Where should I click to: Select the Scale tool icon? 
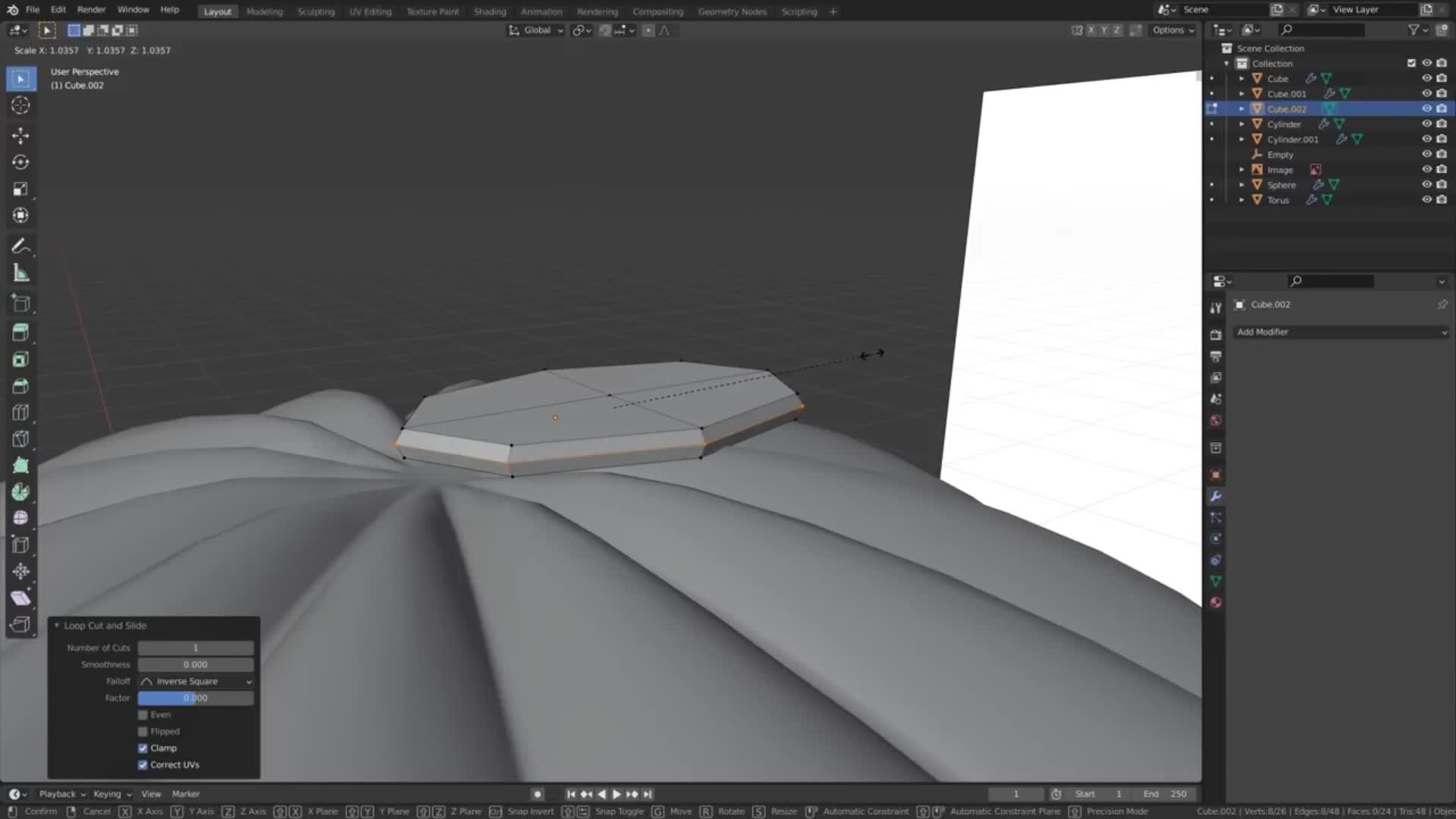point(20,189)
